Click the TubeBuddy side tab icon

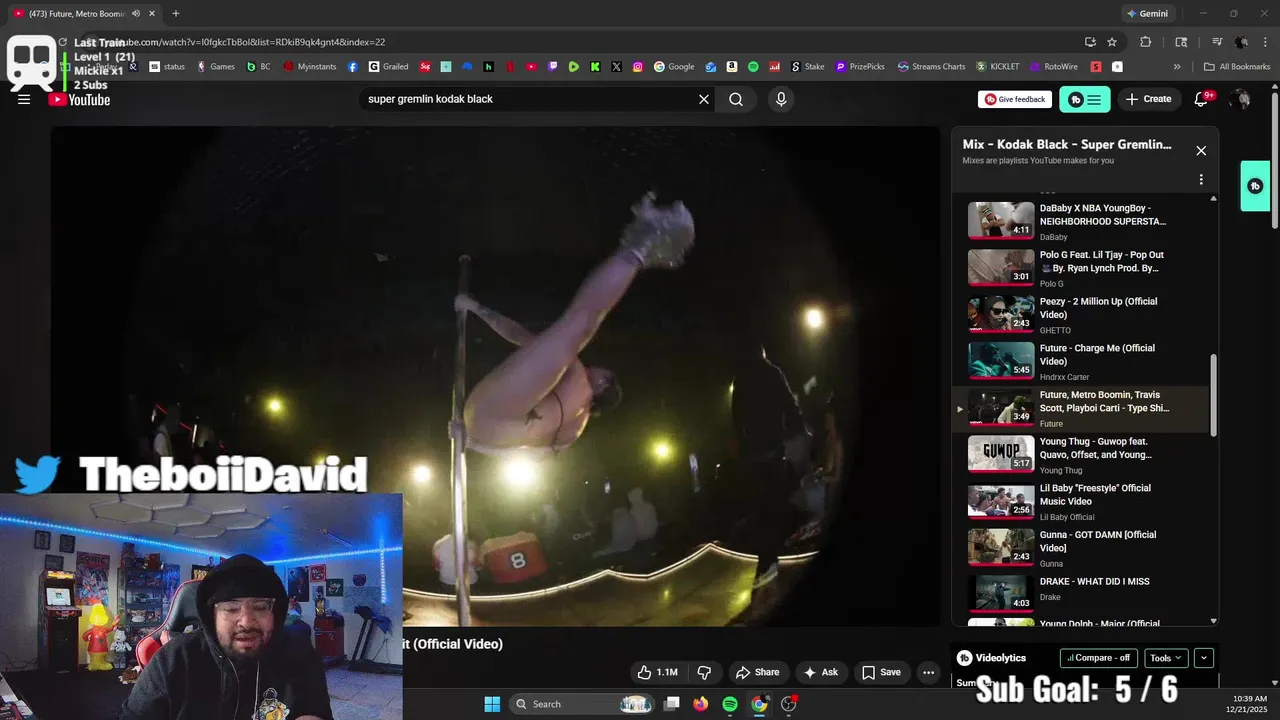point(1255,186)
